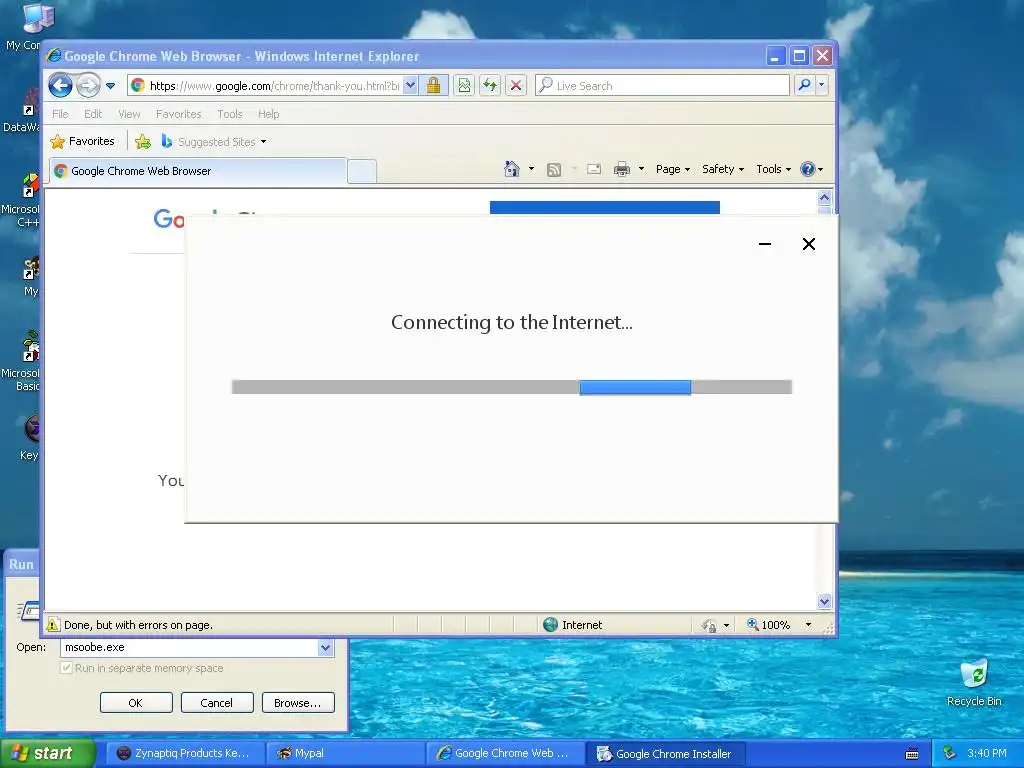Expand the Run dialog Open combo box
Screen dimensions: 1024x768
click(325, 647)
